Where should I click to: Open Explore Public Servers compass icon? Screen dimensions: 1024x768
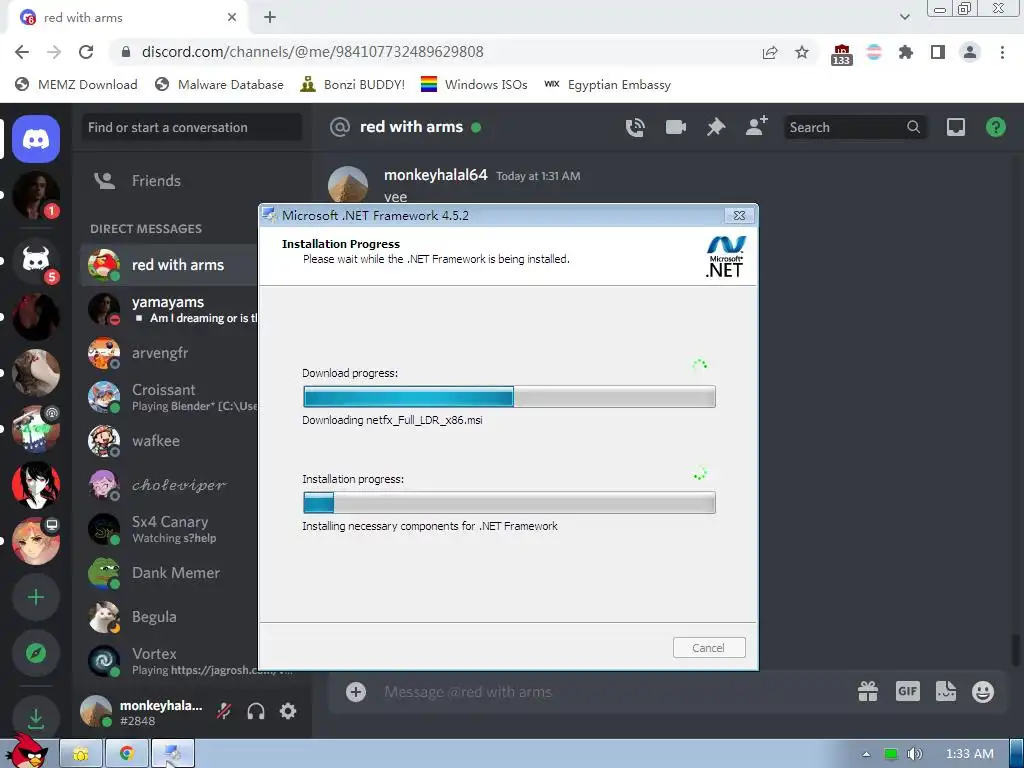point(36,652)
